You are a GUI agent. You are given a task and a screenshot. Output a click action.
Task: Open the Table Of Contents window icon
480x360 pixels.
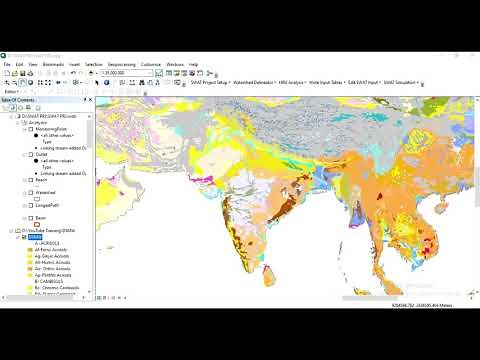click(169, 73)
